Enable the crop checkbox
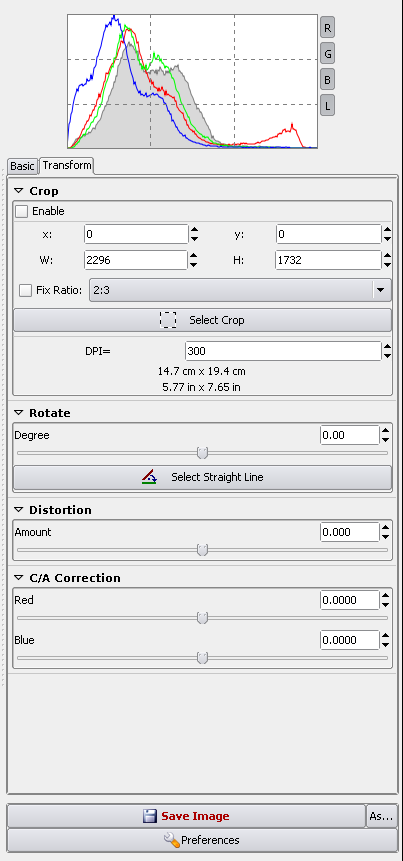Image resolution: width=403 pixels, height=861 pixels. coord(21,211)
